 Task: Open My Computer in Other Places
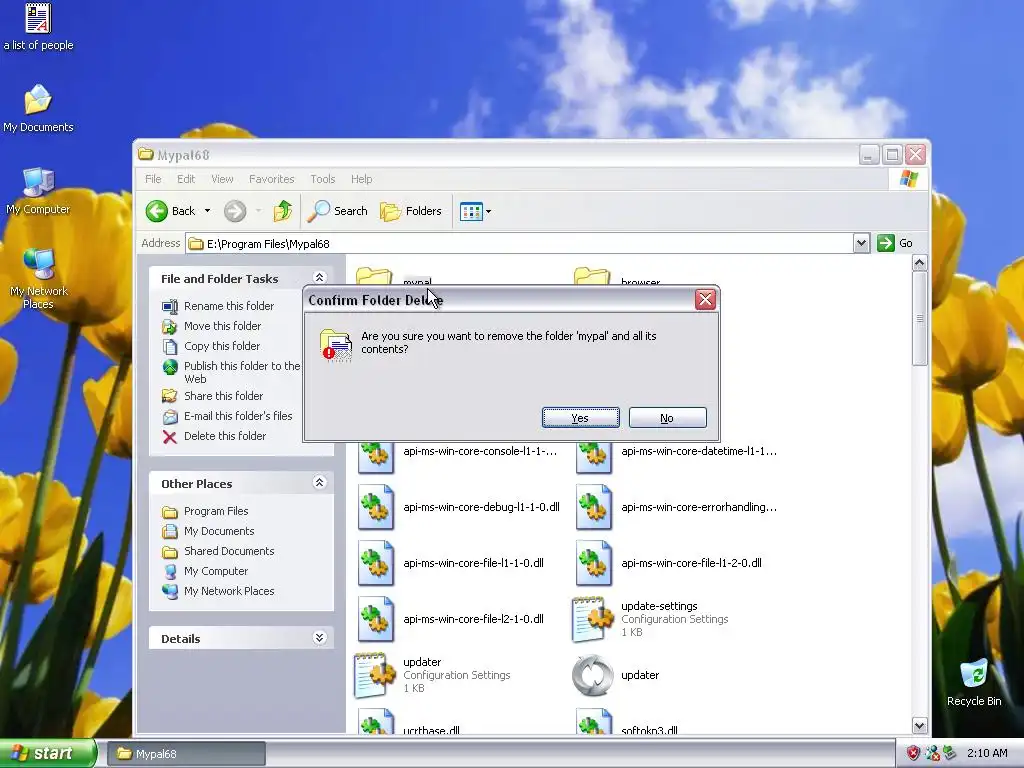pyautogui.click(x=205, y=571)
